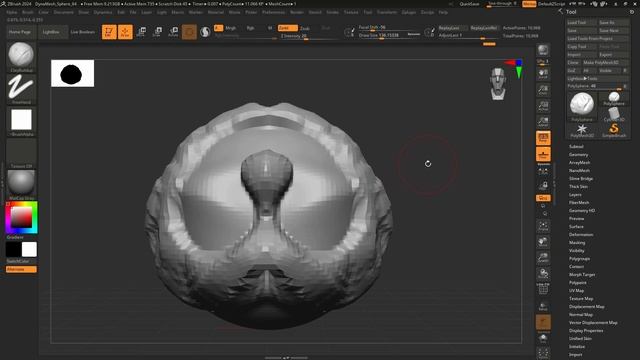Open the MatCap Gray material selector
640x360 pixels.
21,184
